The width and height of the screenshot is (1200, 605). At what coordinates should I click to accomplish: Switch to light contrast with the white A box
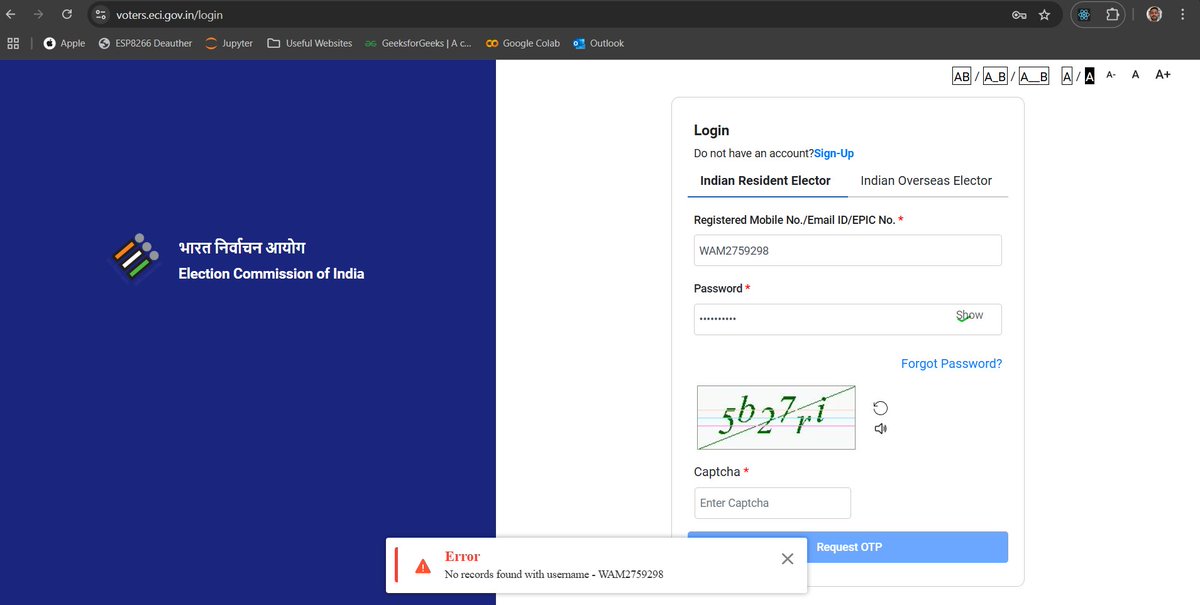1067,76
